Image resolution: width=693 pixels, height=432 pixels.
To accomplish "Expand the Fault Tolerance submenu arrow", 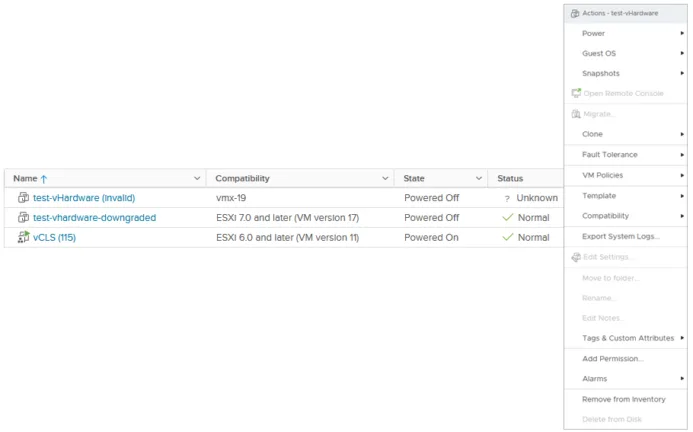I will (682, 155).
